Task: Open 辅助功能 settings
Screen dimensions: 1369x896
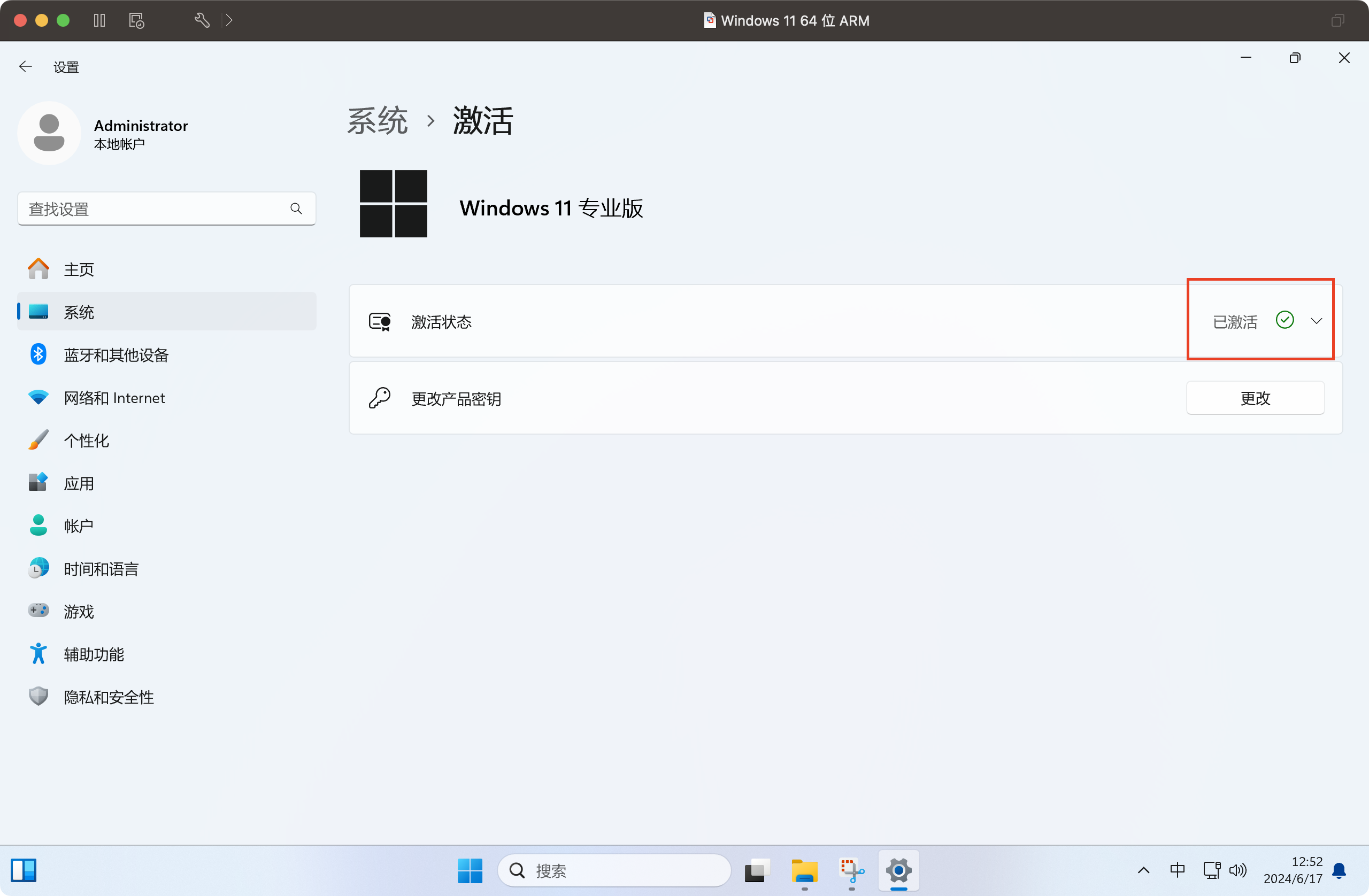Action: point(167,654)
